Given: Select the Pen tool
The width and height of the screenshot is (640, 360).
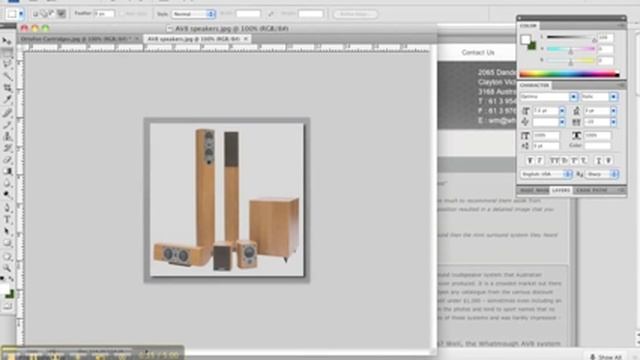Looking at the screenshot, I should click(x=7, y=208).
